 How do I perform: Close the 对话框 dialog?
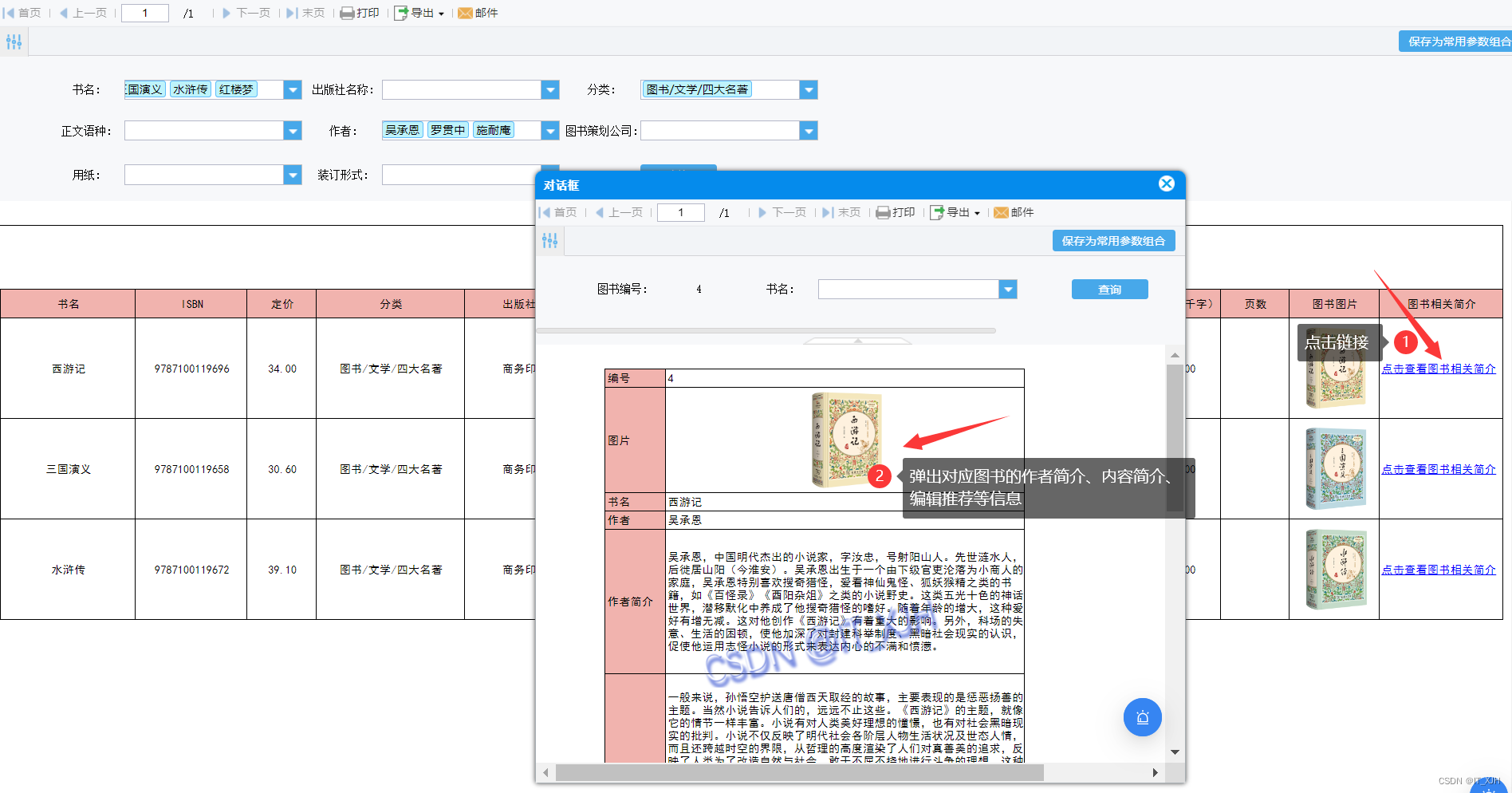click(1167, 183)
